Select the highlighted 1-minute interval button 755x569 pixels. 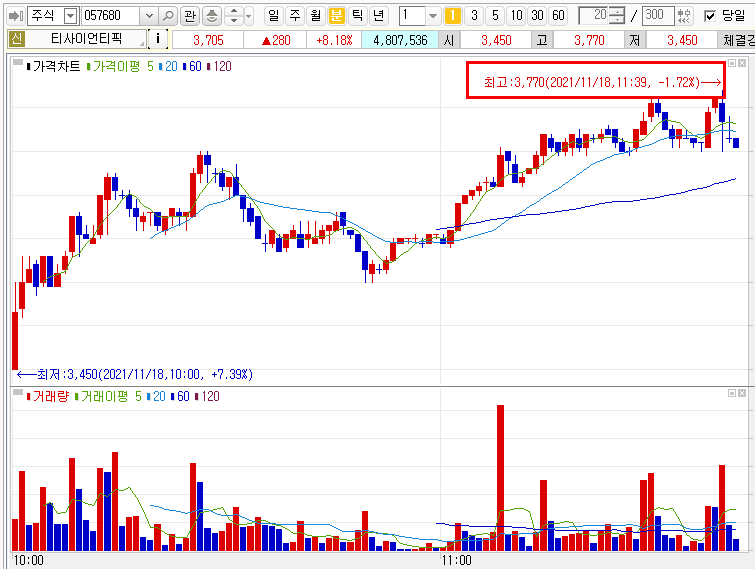pyautogui.click(x=452, y=16)
